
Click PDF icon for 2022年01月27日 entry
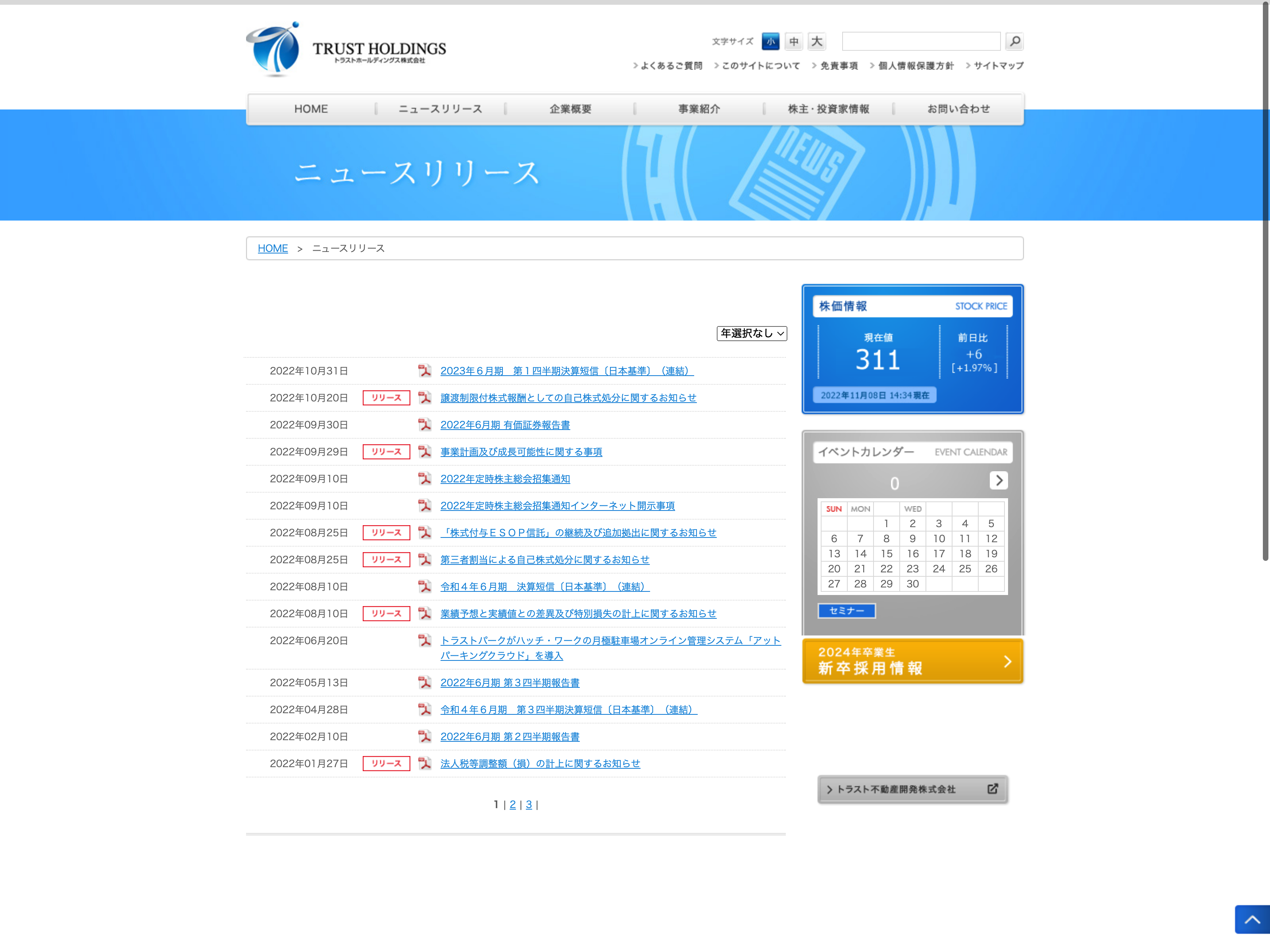click(x=424, y=763)
